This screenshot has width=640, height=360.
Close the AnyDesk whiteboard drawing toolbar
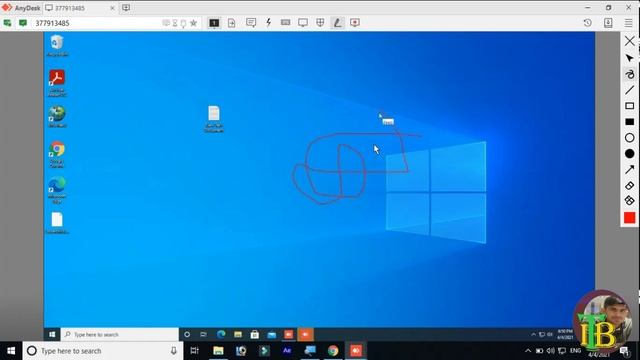(629, 41)
